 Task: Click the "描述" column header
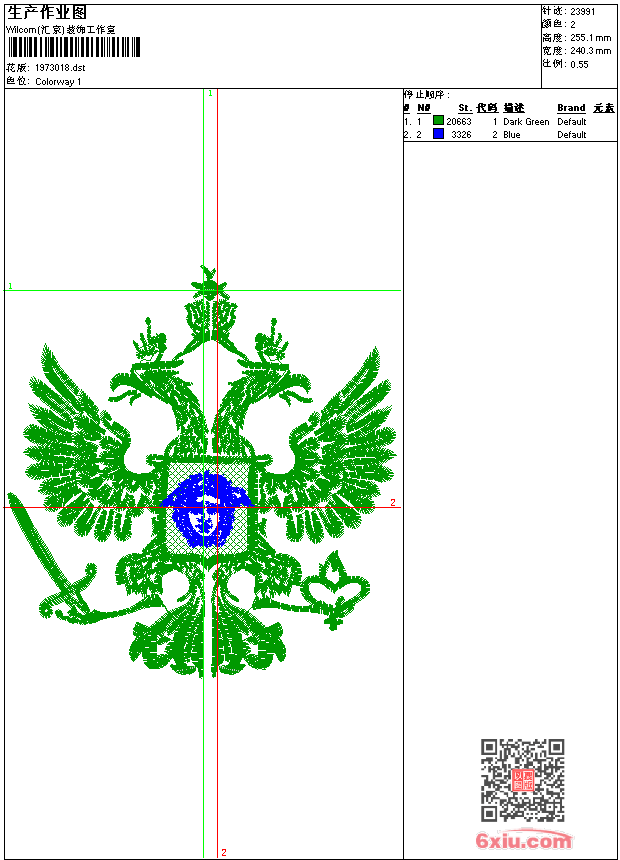point(514,108)
